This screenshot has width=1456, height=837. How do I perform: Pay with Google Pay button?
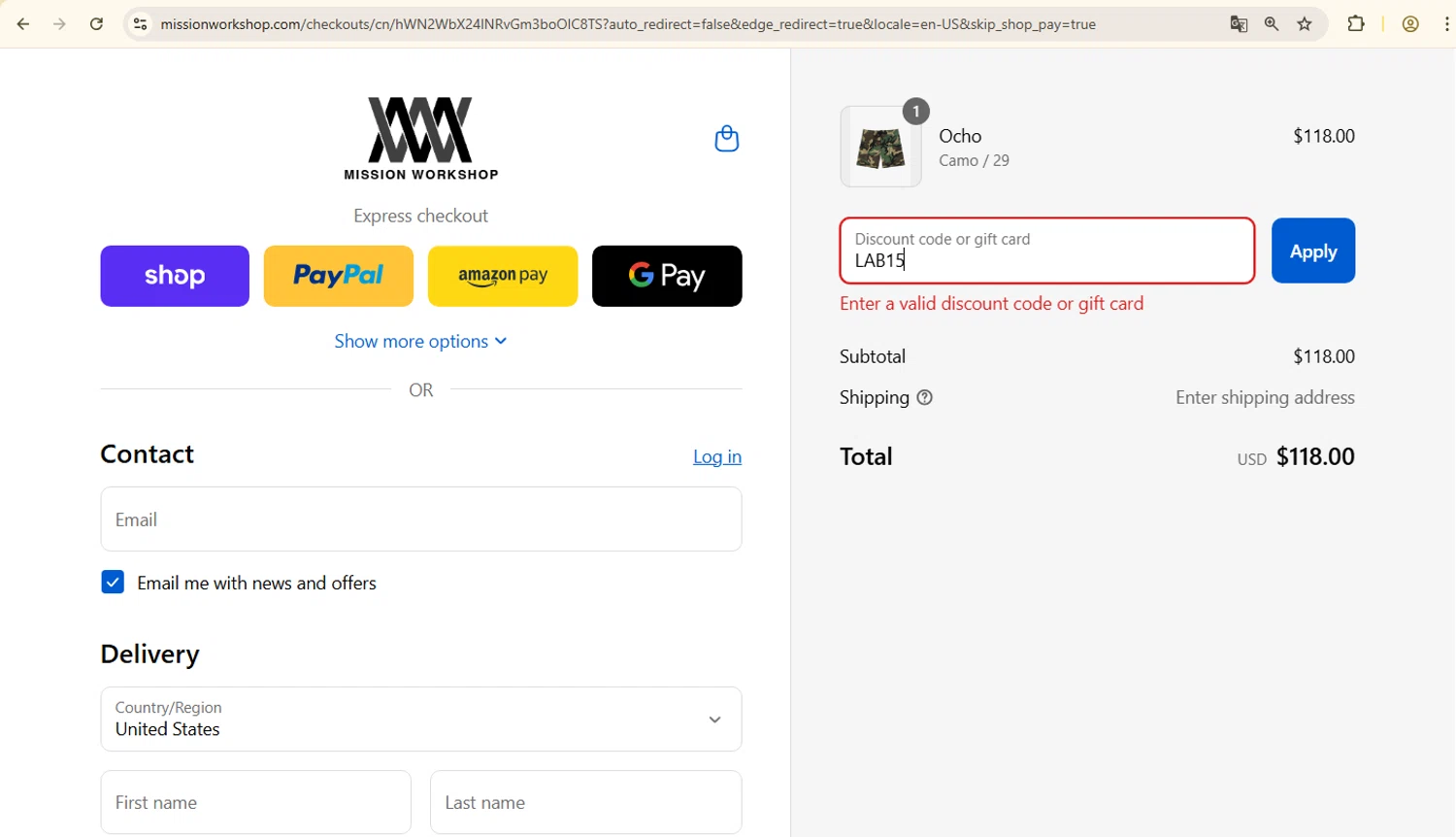pyautogui.click(x=667, y=276)
